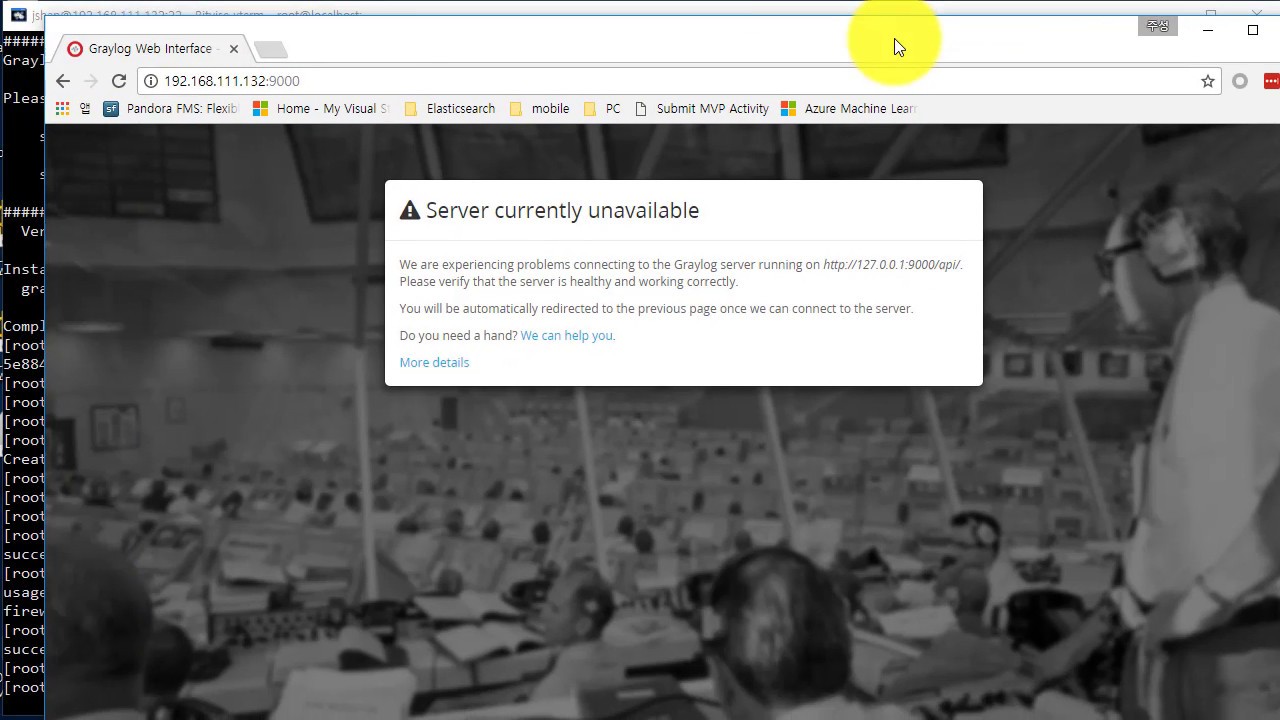The height and width of the screenshot is (720, 1280).
Task: Expand the More details link
Action: pos(434,362)
